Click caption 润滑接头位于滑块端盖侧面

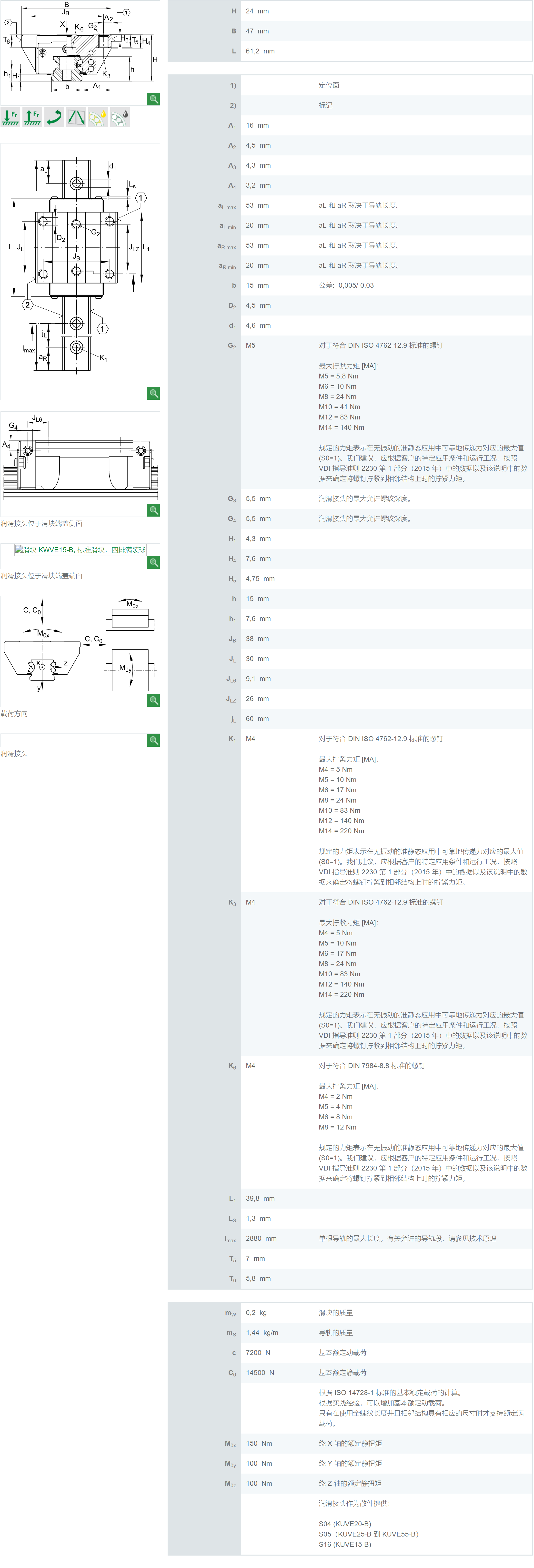[x=41, y=523]
